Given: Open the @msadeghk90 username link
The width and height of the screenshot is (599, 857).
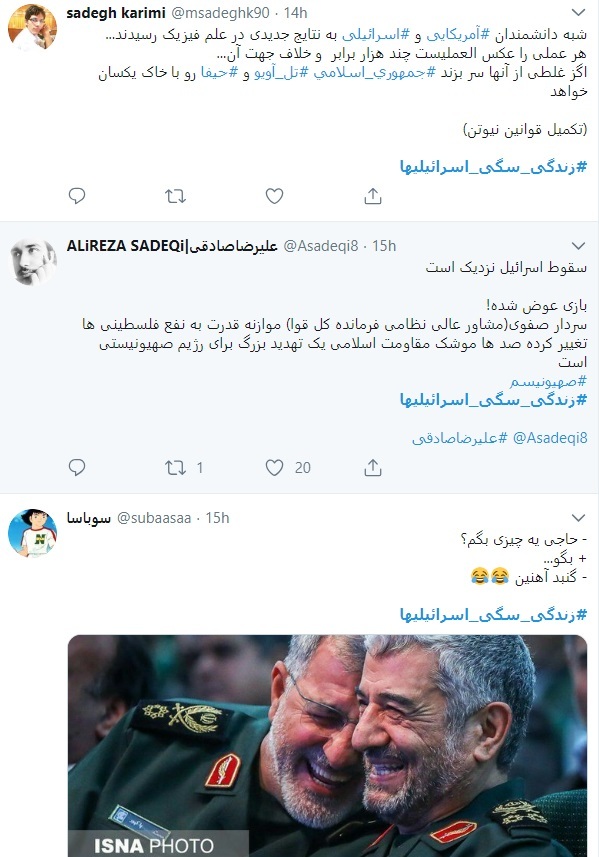Looking at the screenshot, I should pyautogui.click(x=220, y=13).
